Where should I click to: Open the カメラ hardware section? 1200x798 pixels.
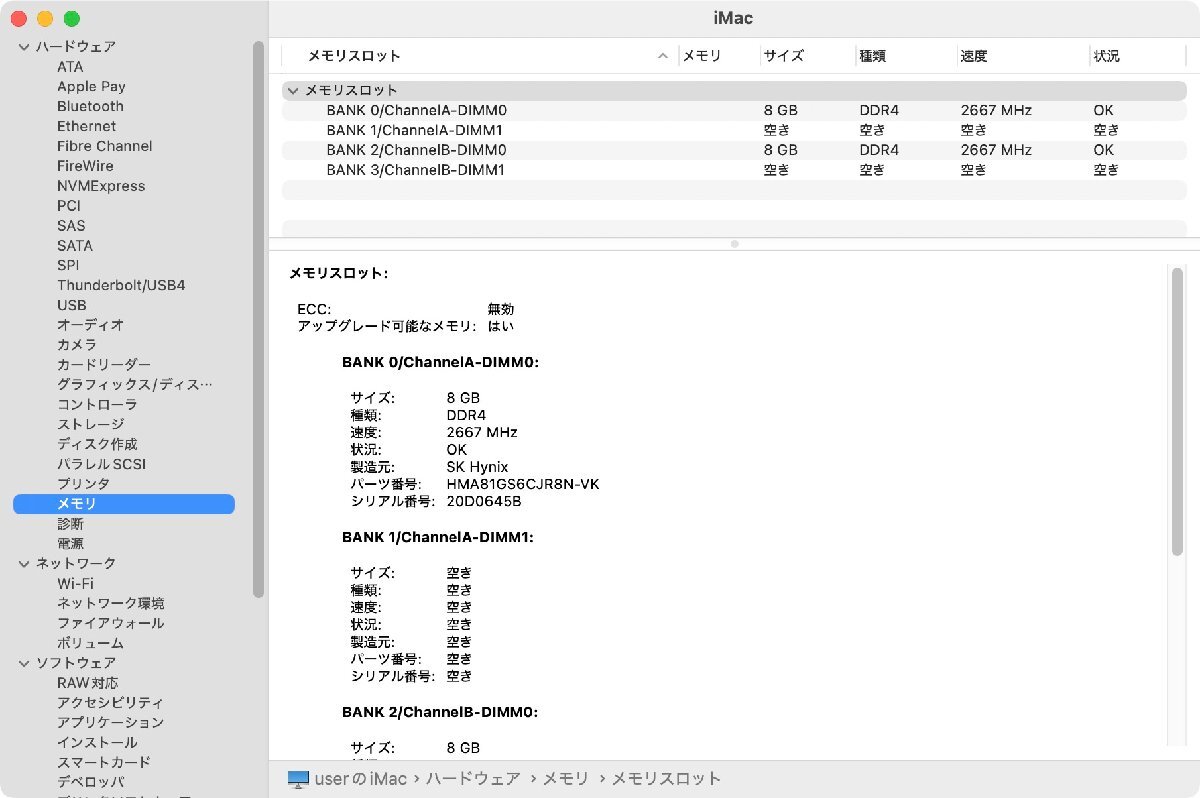75,345
